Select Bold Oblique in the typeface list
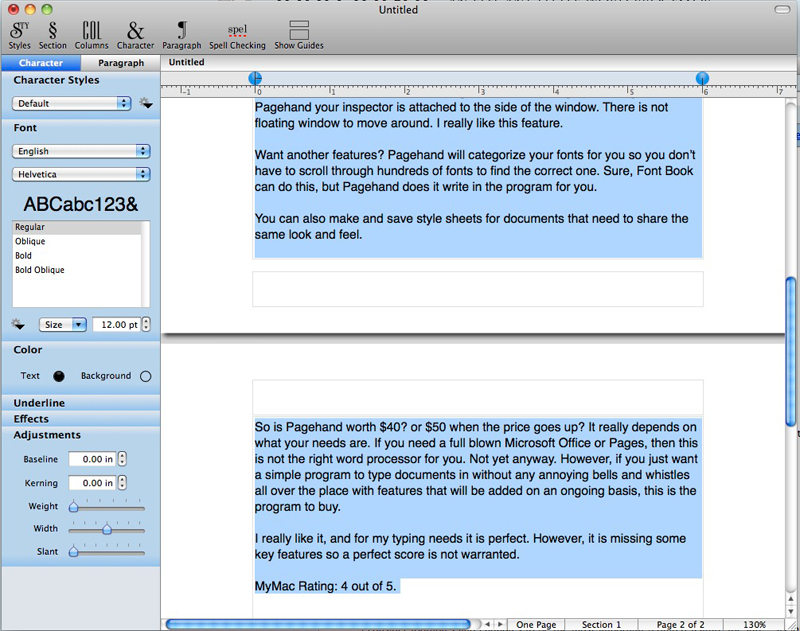Viewport: 800px width, 631px height. (x=40, y=270)
